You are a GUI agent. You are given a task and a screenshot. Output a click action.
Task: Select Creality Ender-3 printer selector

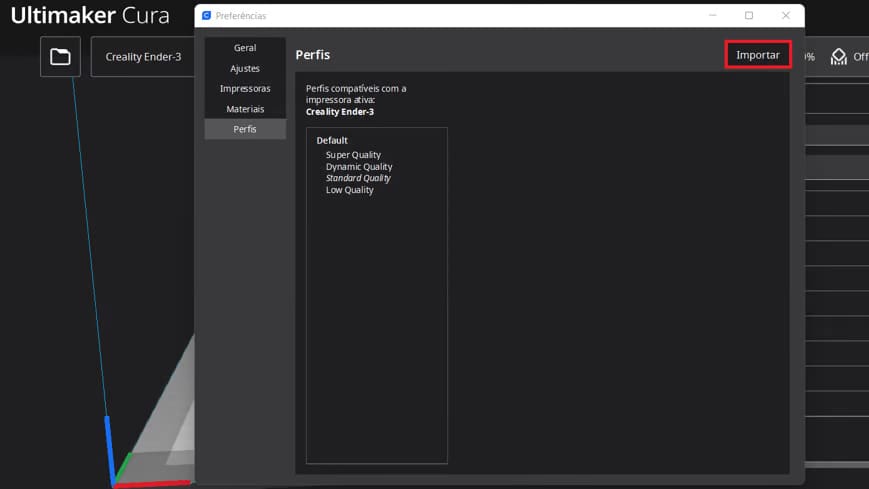pyautogui.click(x=143, y=57)
